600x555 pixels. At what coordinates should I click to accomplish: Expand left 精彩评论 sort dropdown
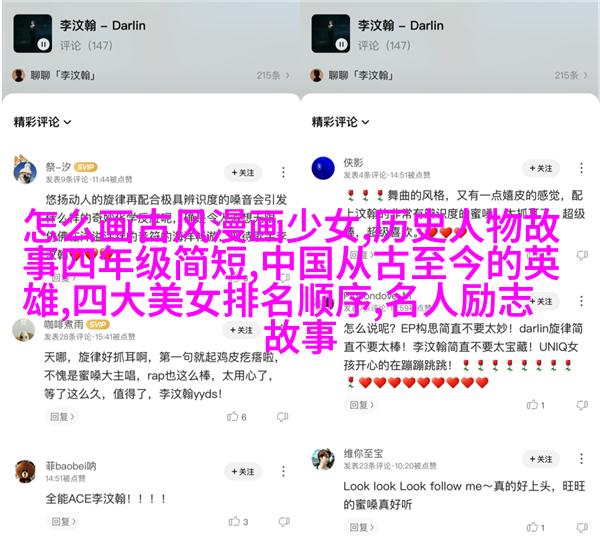point(42,122)
